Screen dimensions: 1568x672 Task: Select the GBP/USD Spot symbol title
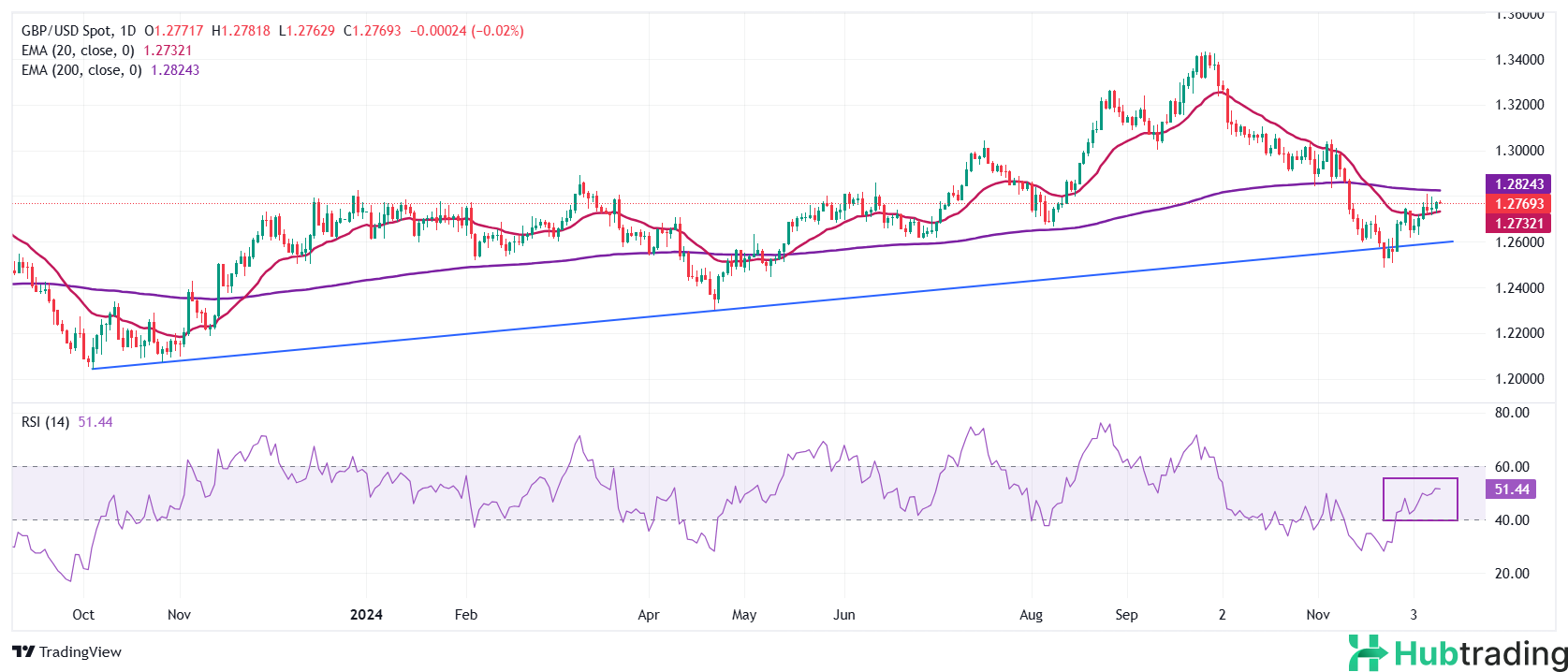pos(66,31)
